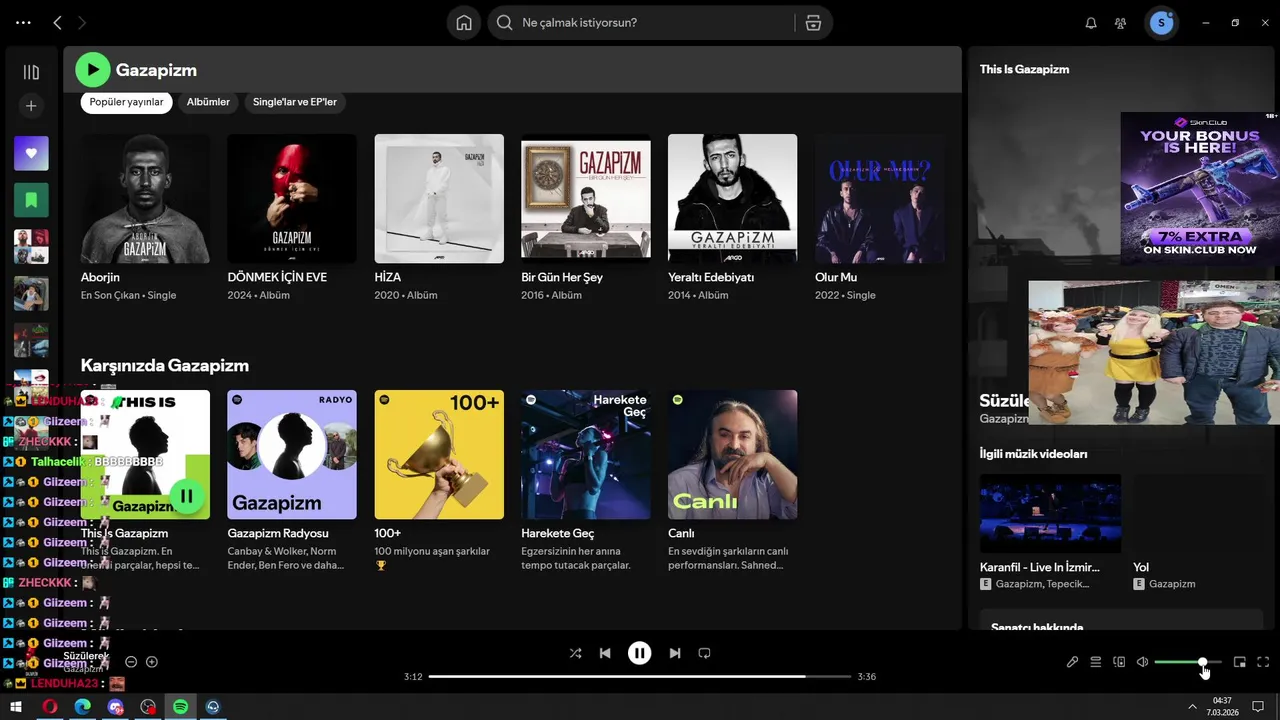This screenshot has height=720, width=1280.
Task: Open the 100+ playlist cover
Action: 439,455
